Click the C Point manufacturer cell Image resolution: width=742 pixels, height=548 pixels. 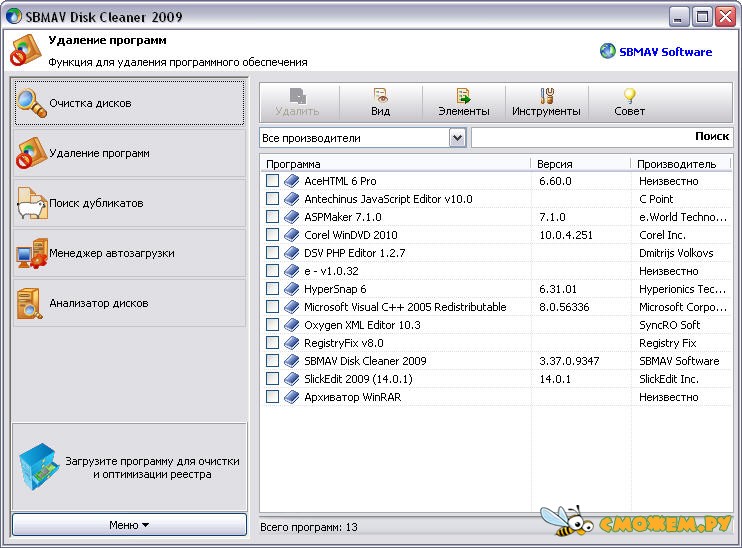(656, 199)
